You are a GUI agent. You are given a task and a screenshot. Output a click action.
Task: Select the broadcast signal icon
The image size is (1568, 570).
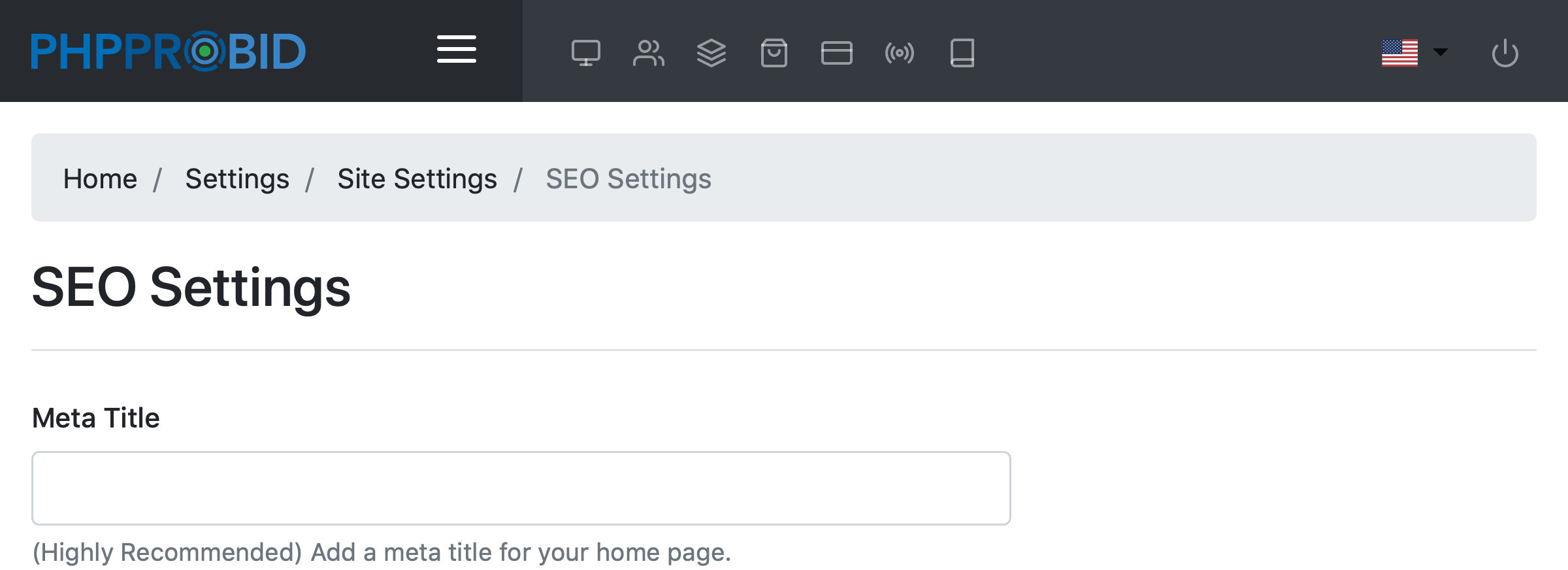(899, 53)
